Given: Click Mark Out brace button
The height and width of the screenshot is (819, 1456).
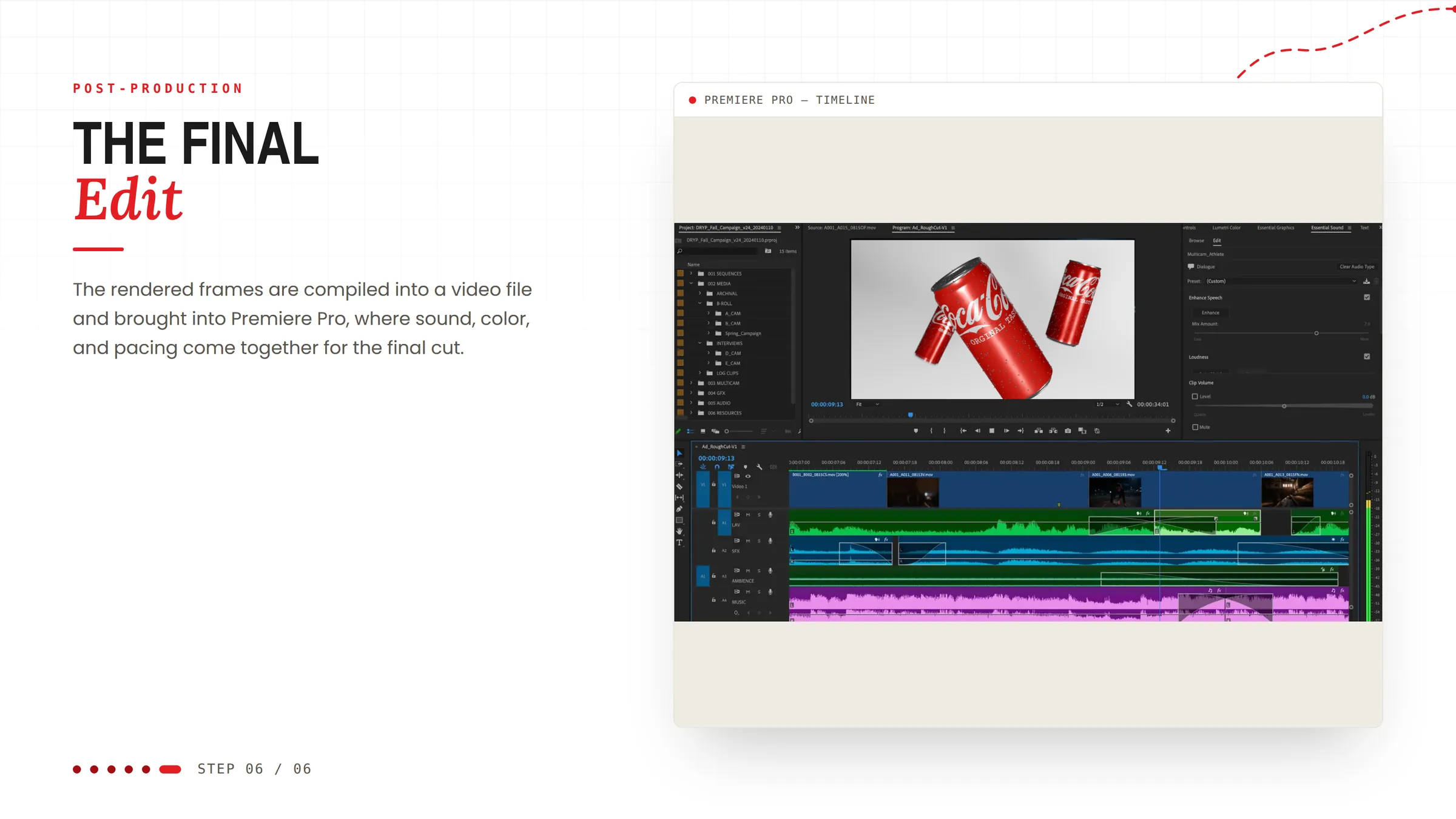Looking at the screenshot, I should tap(945, 431).
